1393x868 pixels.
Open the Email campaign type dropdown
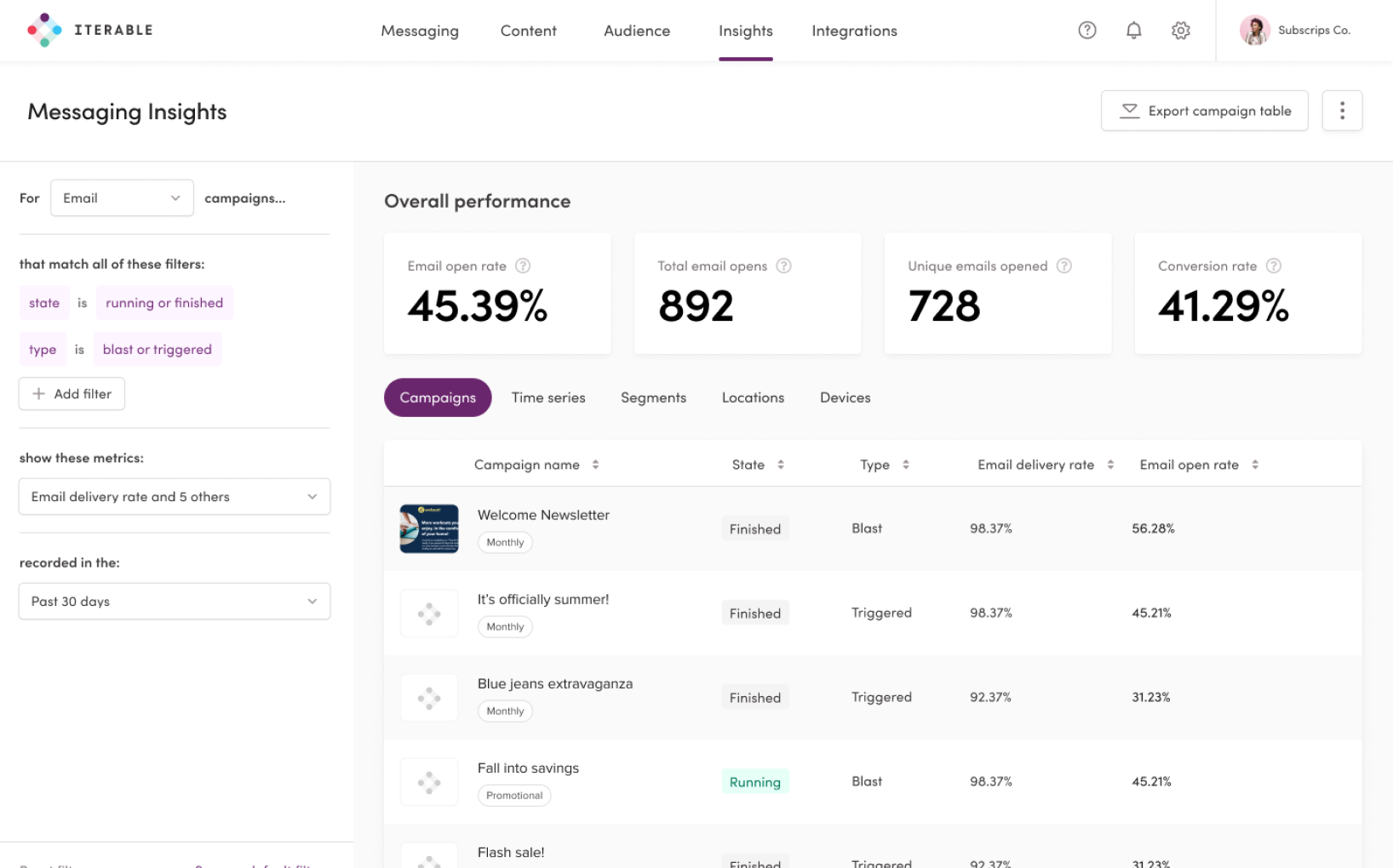coord(122,198)
